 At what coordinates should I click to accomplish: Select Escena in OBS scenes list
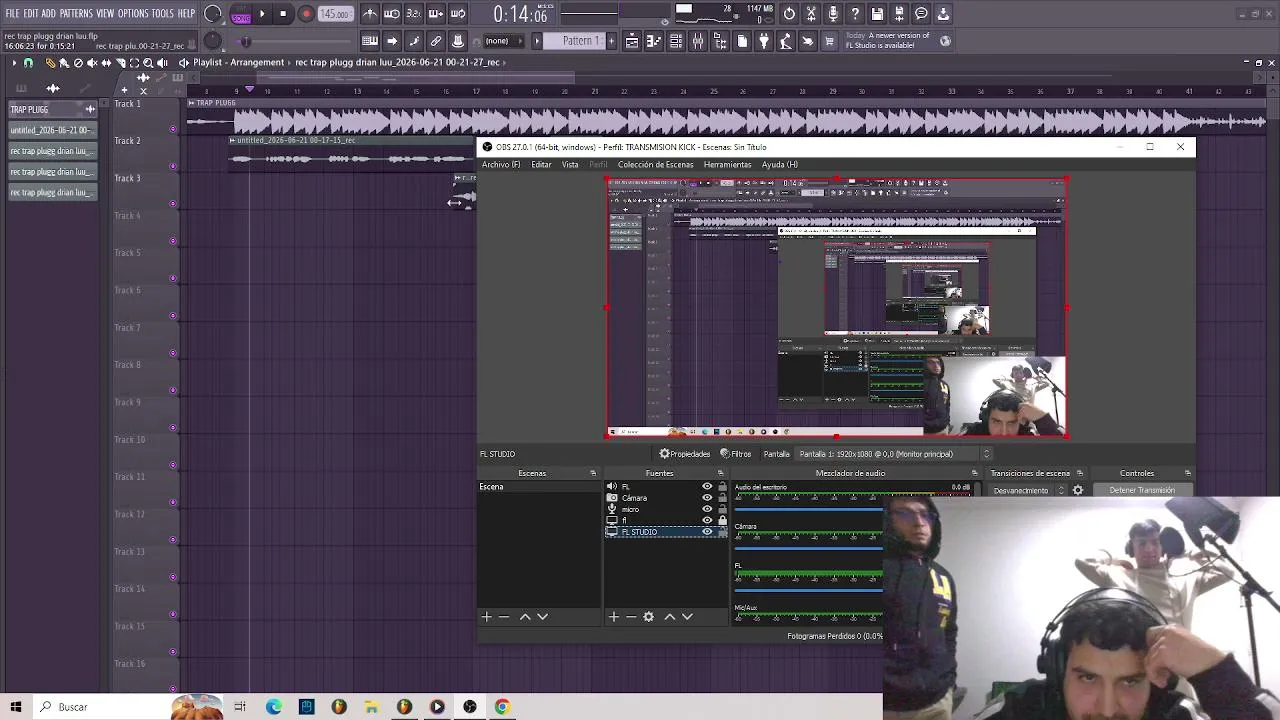click(x=539, y=487)
